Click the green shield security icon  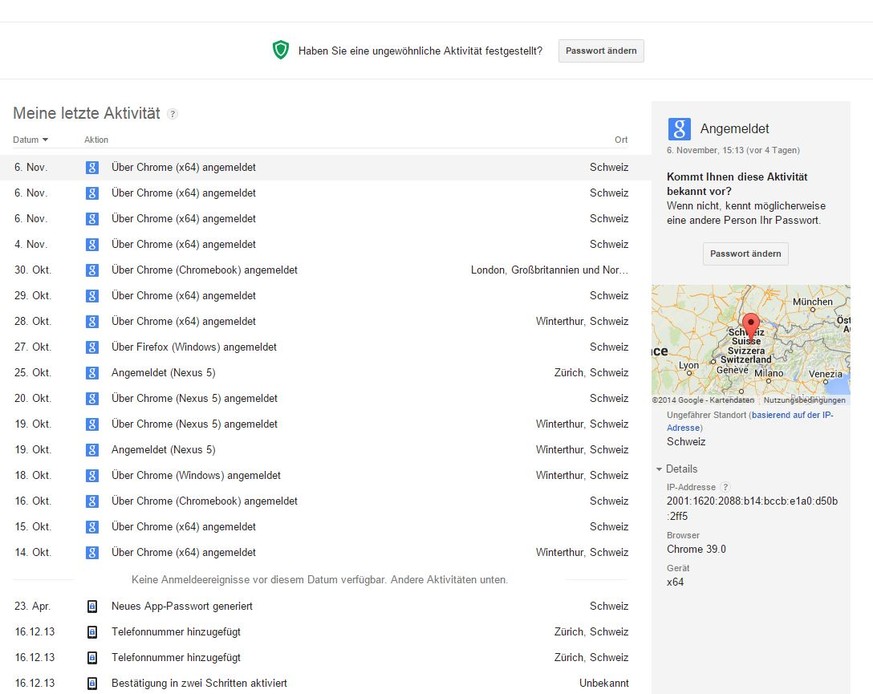tap(281, 50)
